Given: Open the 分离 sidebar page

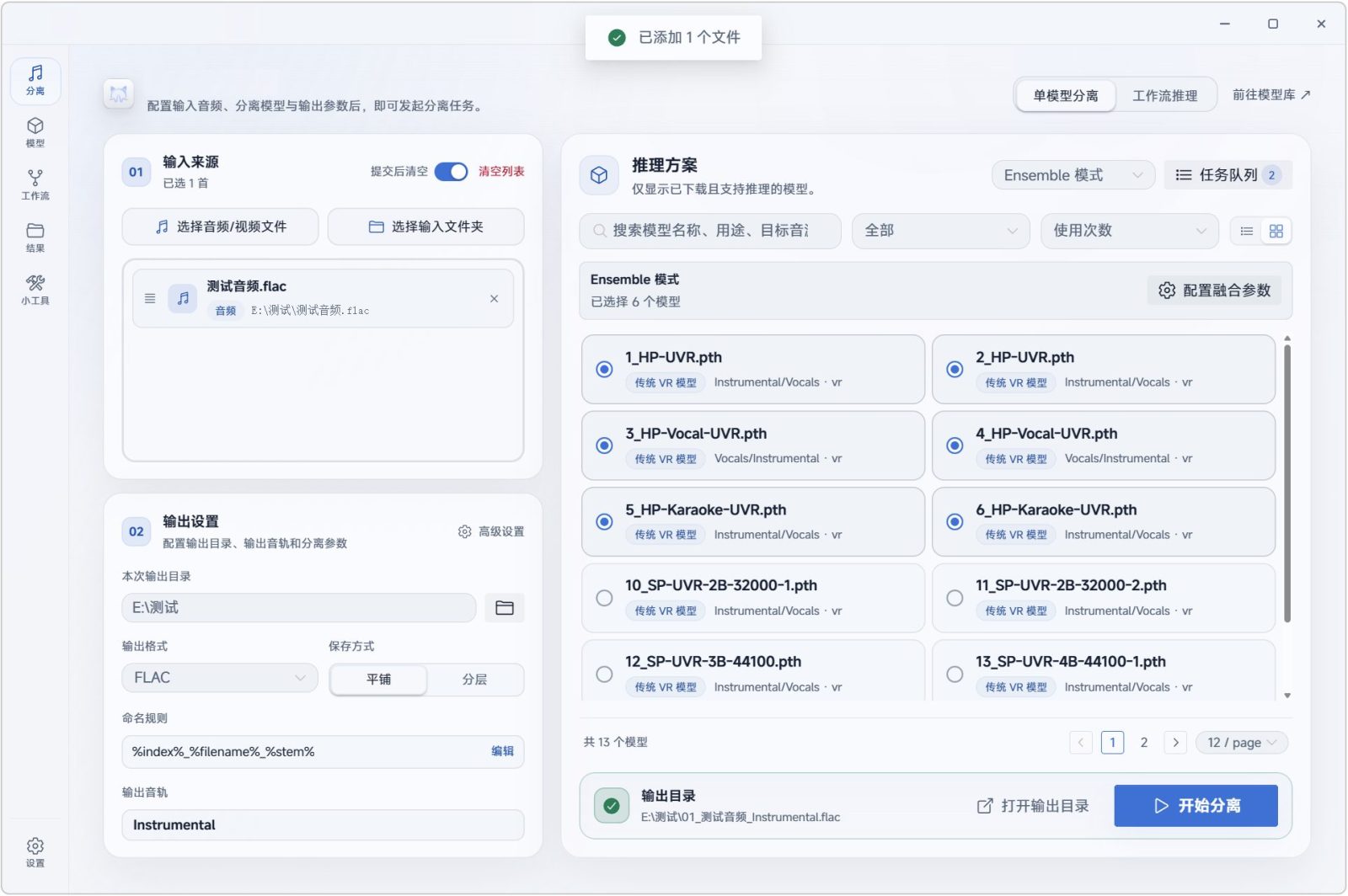Looking at the screenshot, I should 35,81.
